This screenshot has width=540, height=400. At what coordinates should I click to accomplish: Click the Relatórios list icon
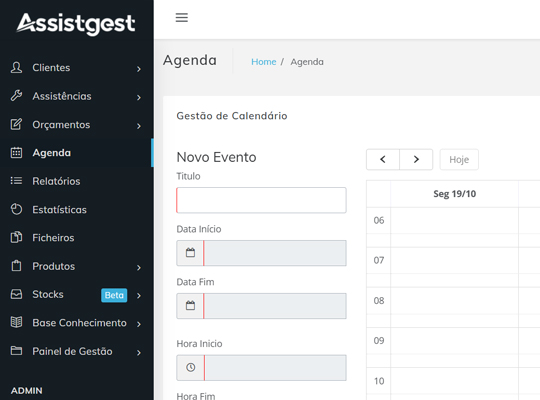(x=16, y=181)
